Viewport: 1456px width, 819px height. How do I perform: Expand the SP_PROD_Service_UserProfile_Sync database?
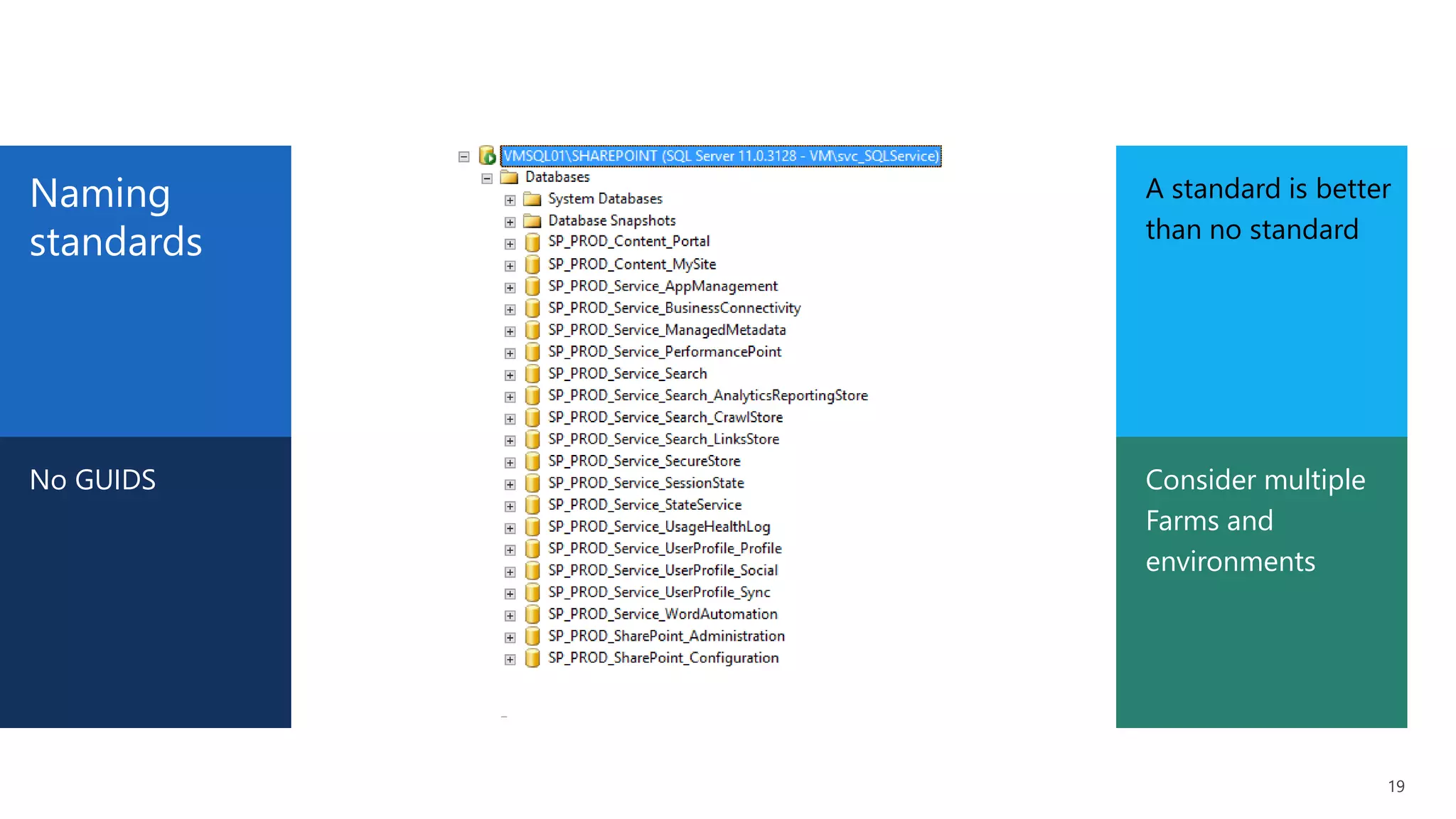[x=510, y=594]
